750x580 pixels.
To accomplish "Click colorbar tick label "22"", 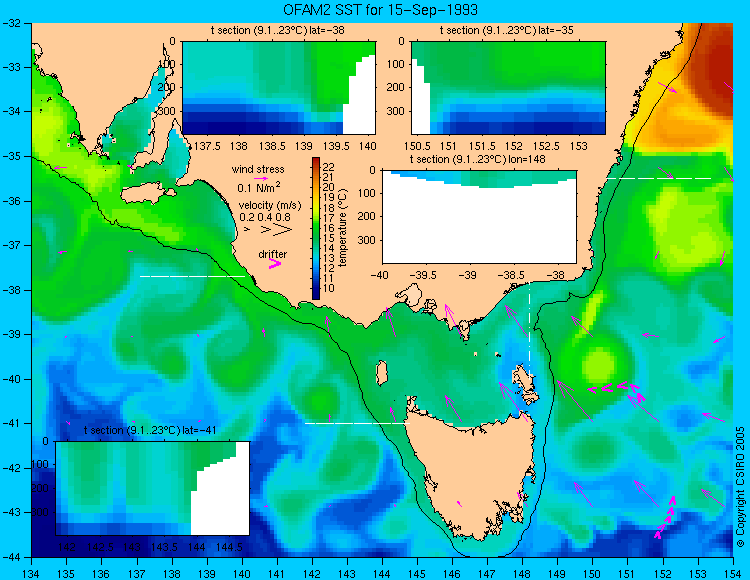I will pos(329,167).
